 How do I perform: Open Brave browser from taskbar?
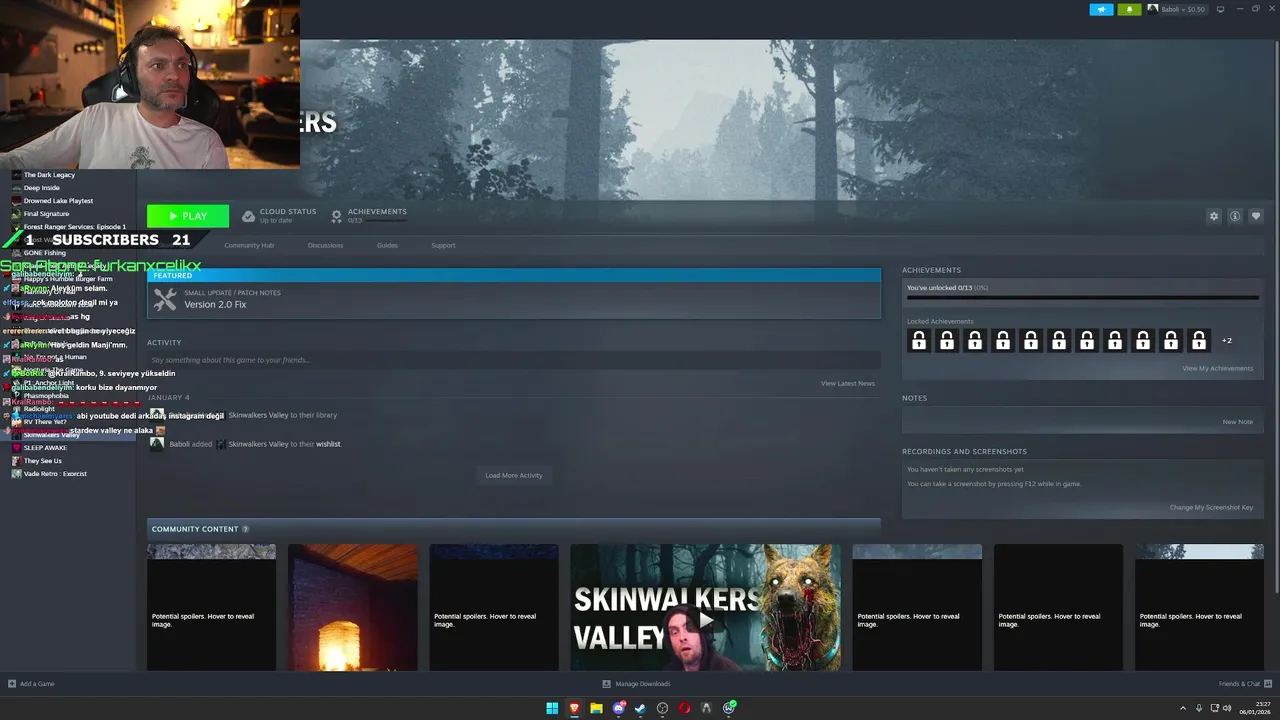pos(574,708)
